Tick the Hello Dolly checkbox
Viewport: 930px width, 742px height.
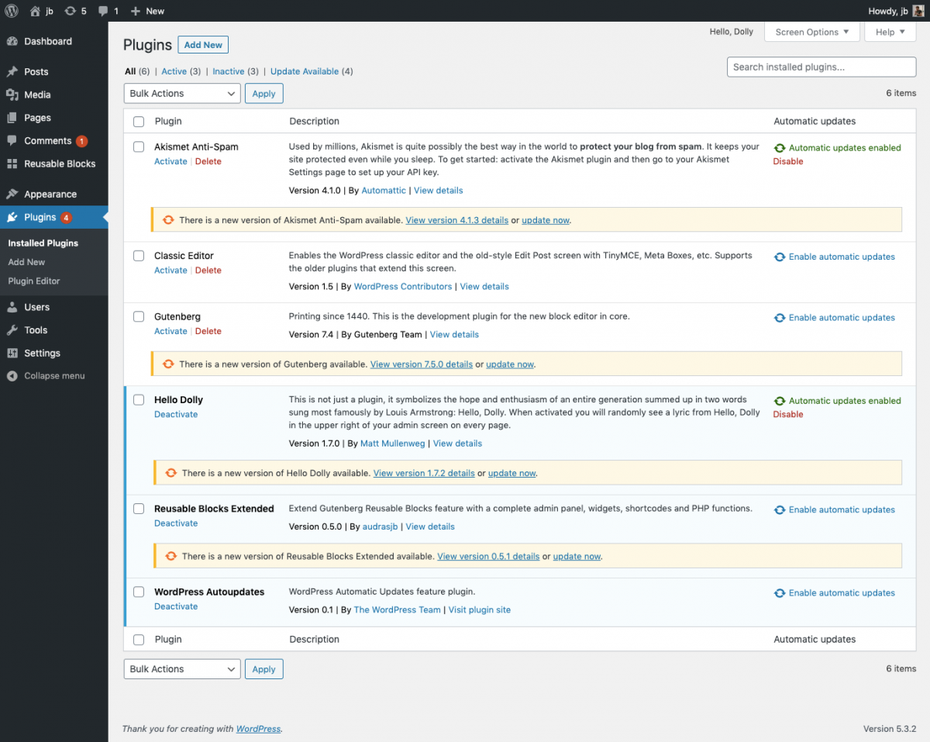click(x=139, y=400)
